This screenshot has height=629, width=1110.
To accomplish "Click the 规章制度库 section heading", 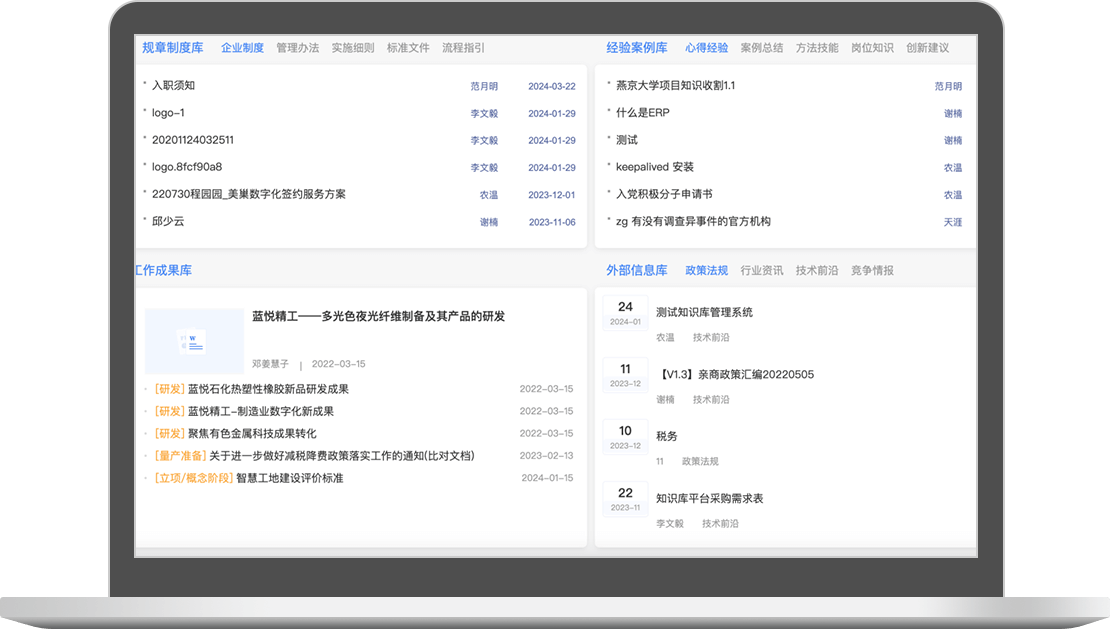I will pyautogui.click(x=174, y=48).
